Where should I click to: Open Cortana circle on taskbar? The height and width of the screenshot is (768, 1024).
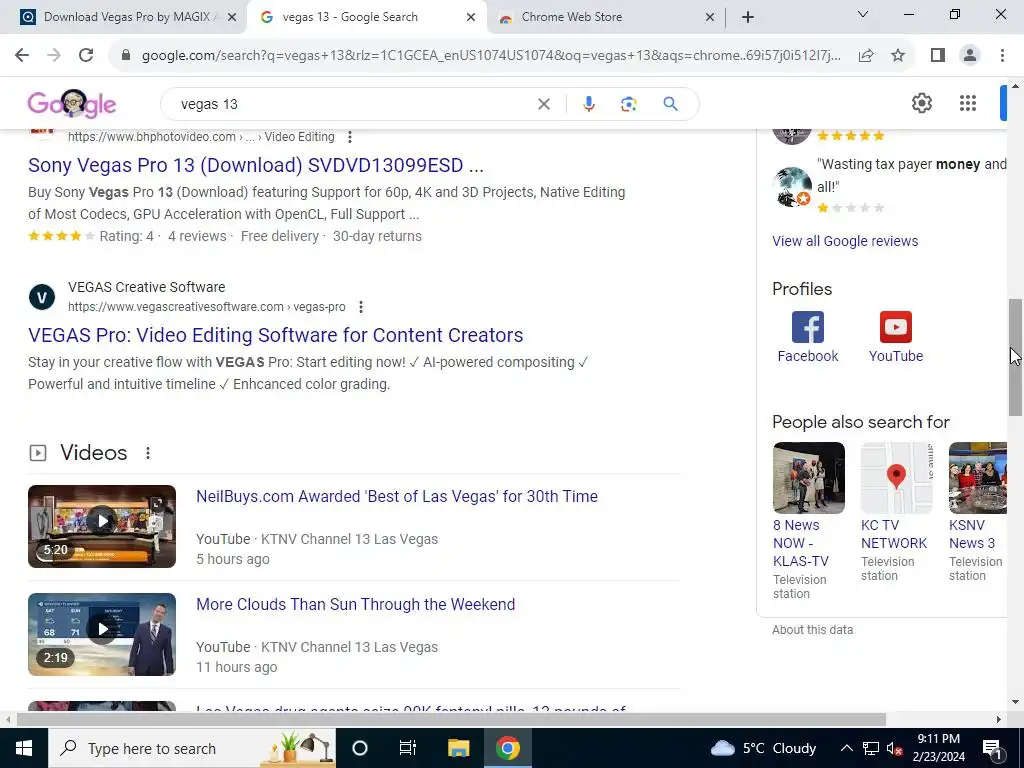tap(360, 748)
